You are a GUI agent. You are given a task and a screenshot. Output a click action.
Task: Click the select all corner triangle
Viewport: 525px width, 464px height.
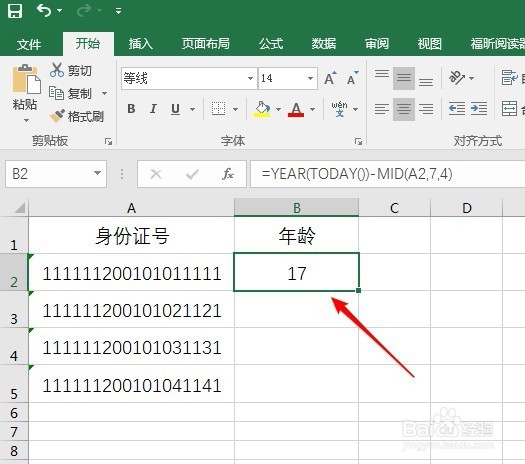tap(19, 208)
